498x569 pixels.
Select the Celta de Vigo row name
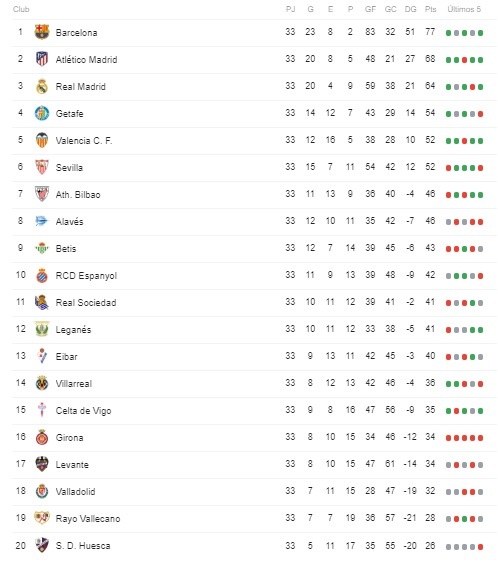coord(83,411)
